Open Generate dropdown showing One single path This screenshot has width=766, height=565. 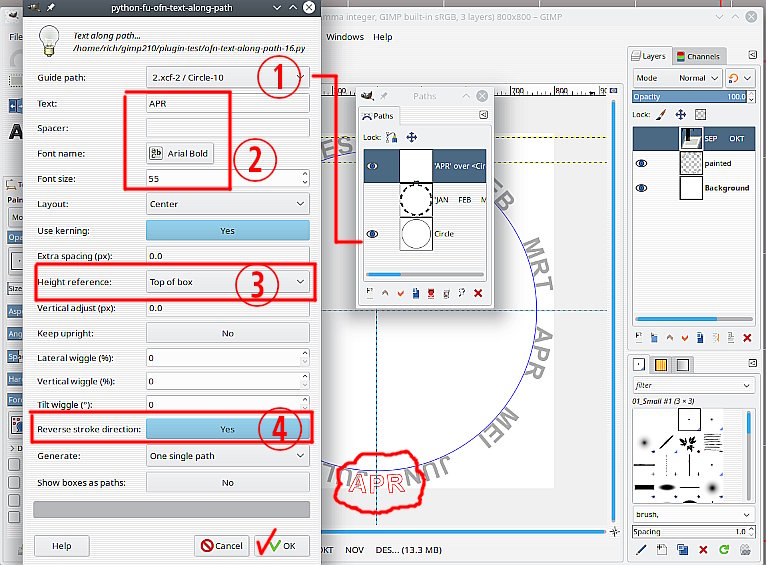pos(228,456)
